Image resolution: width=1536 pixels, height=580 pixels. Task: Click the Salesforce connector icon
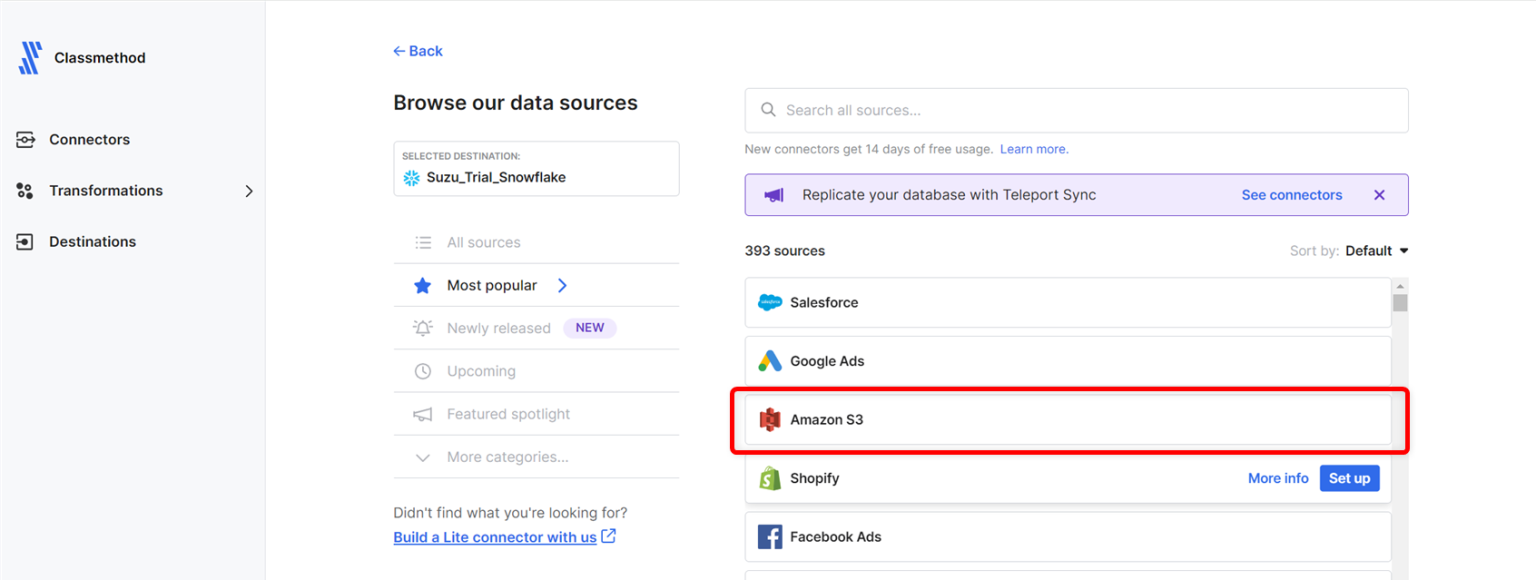tap(769, 302)
